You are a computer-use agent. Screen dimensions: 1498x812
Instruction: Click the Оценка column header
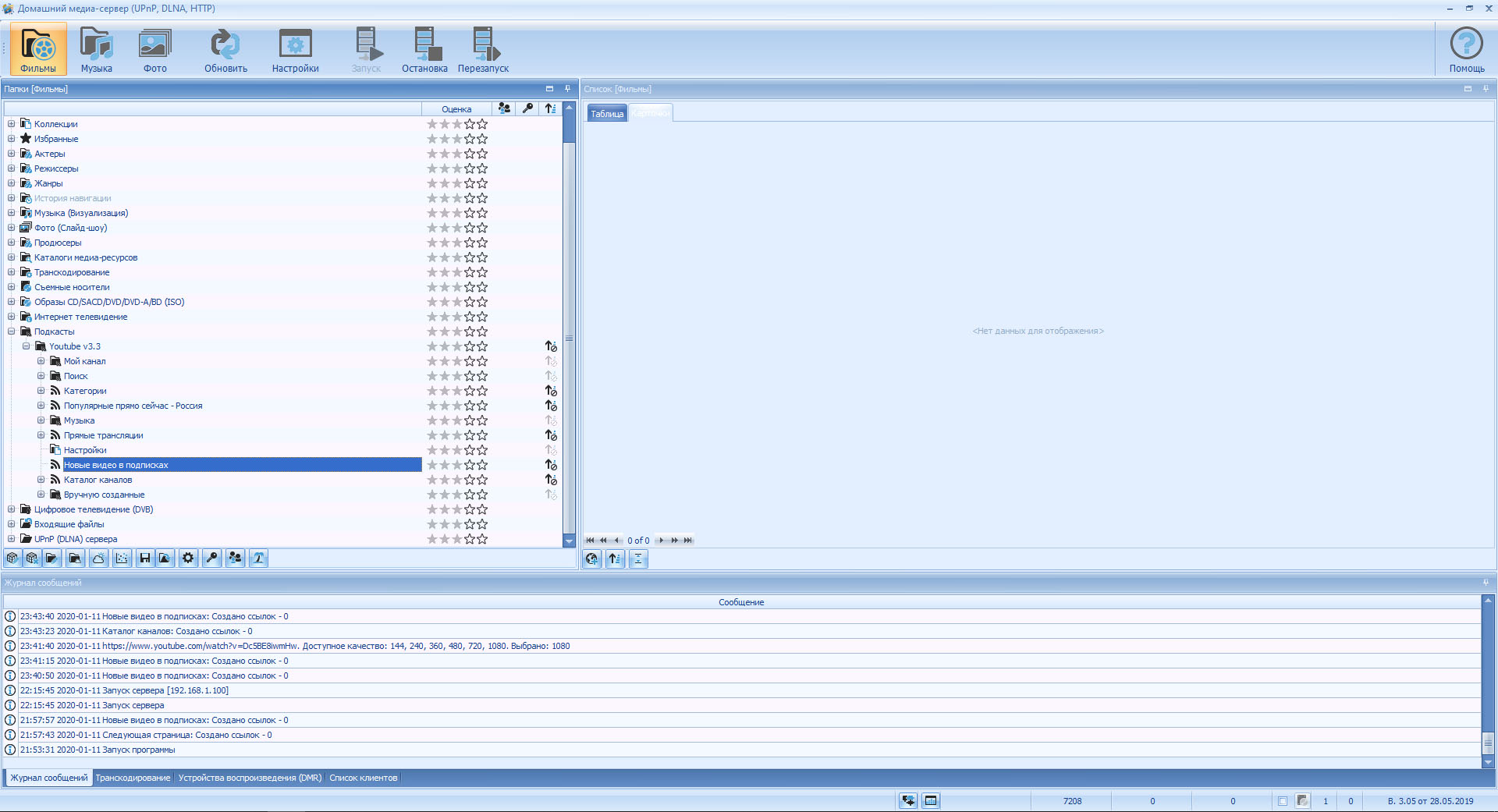click(456, 109)
